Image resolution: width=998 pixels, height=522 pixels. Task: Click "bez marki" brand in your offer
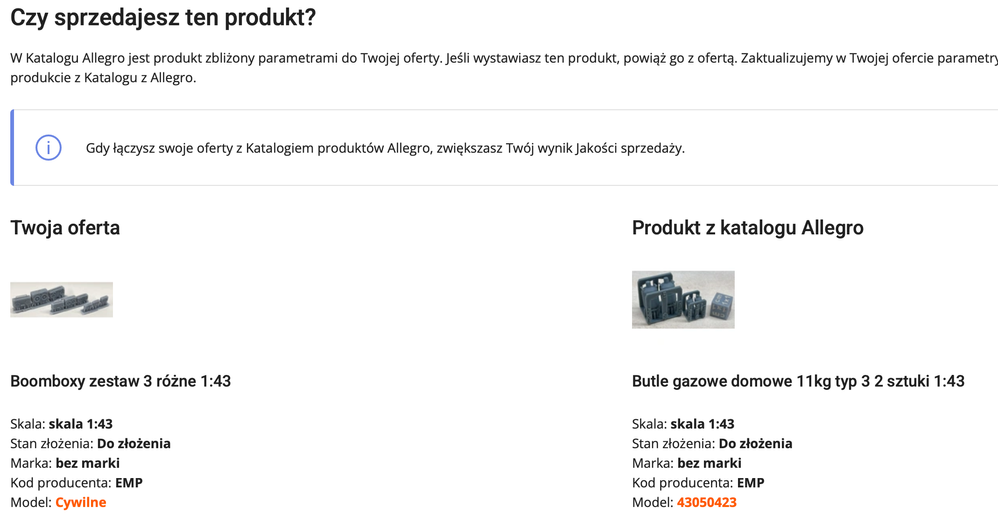tap(87, 463)
